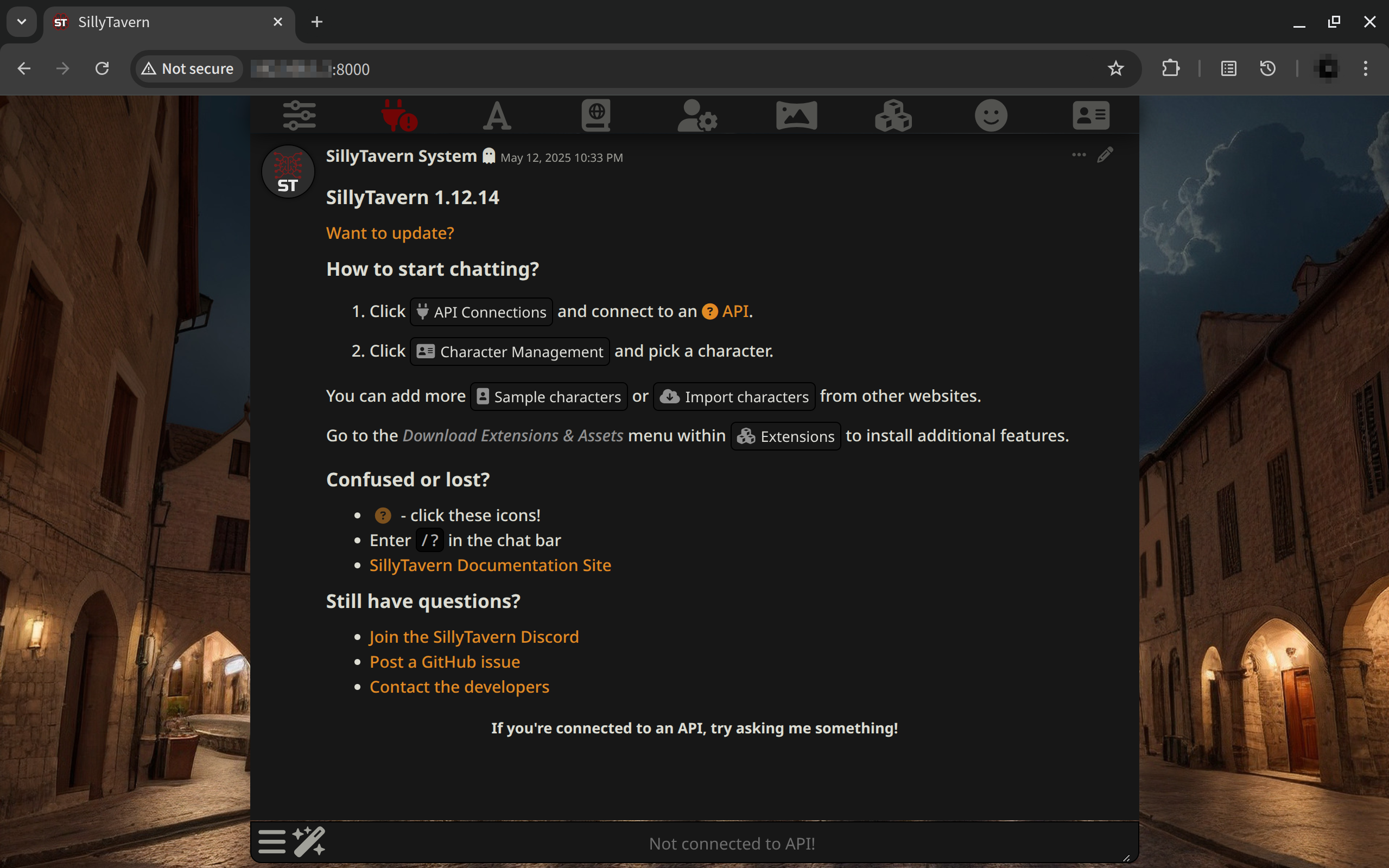Click SillyTavern System avatar image
The width and height of the screenshot is (1389, 868).
(288, 171)
